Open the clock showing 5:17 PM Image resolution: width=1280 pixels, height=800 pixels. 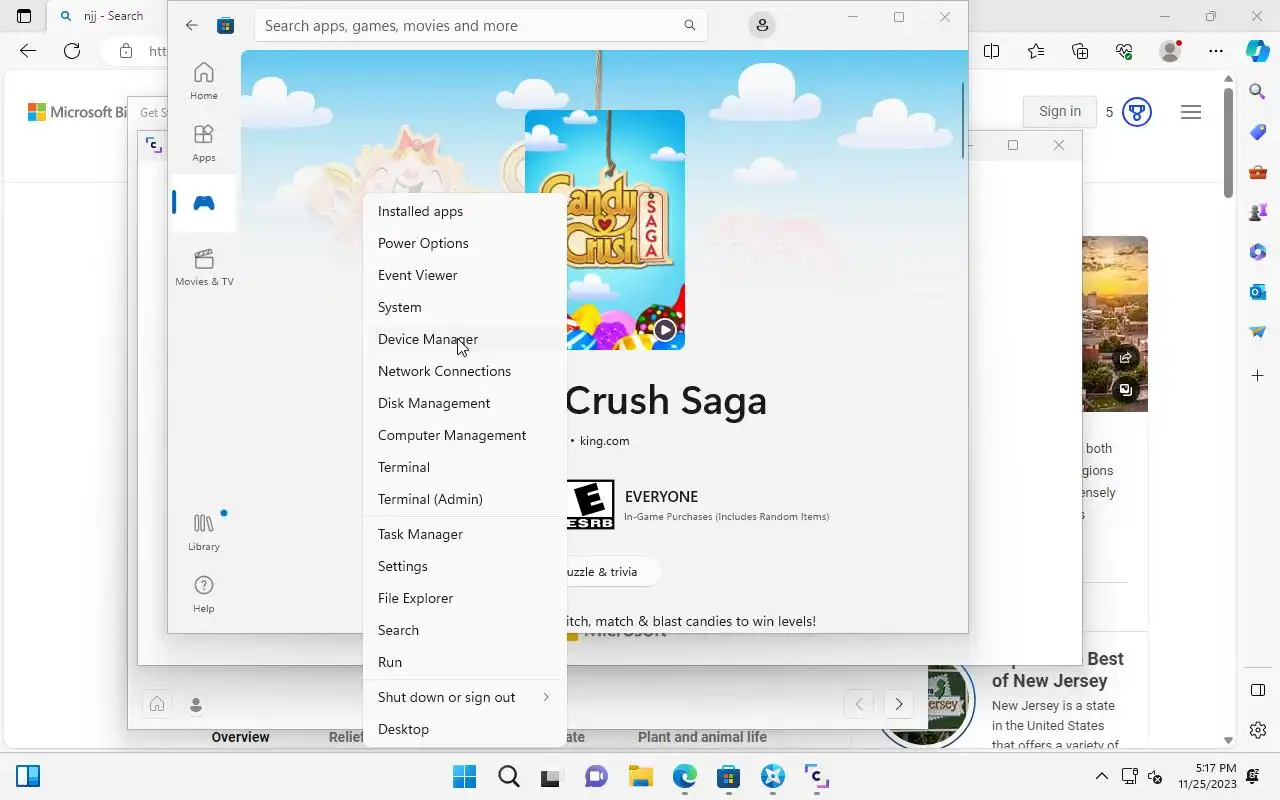[x=1207, y=777]
